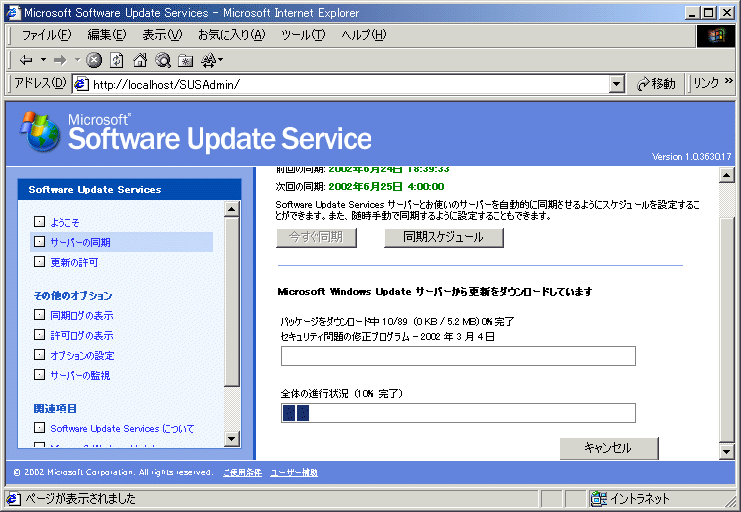Click the IE icon in title bar

coord(13,13)
